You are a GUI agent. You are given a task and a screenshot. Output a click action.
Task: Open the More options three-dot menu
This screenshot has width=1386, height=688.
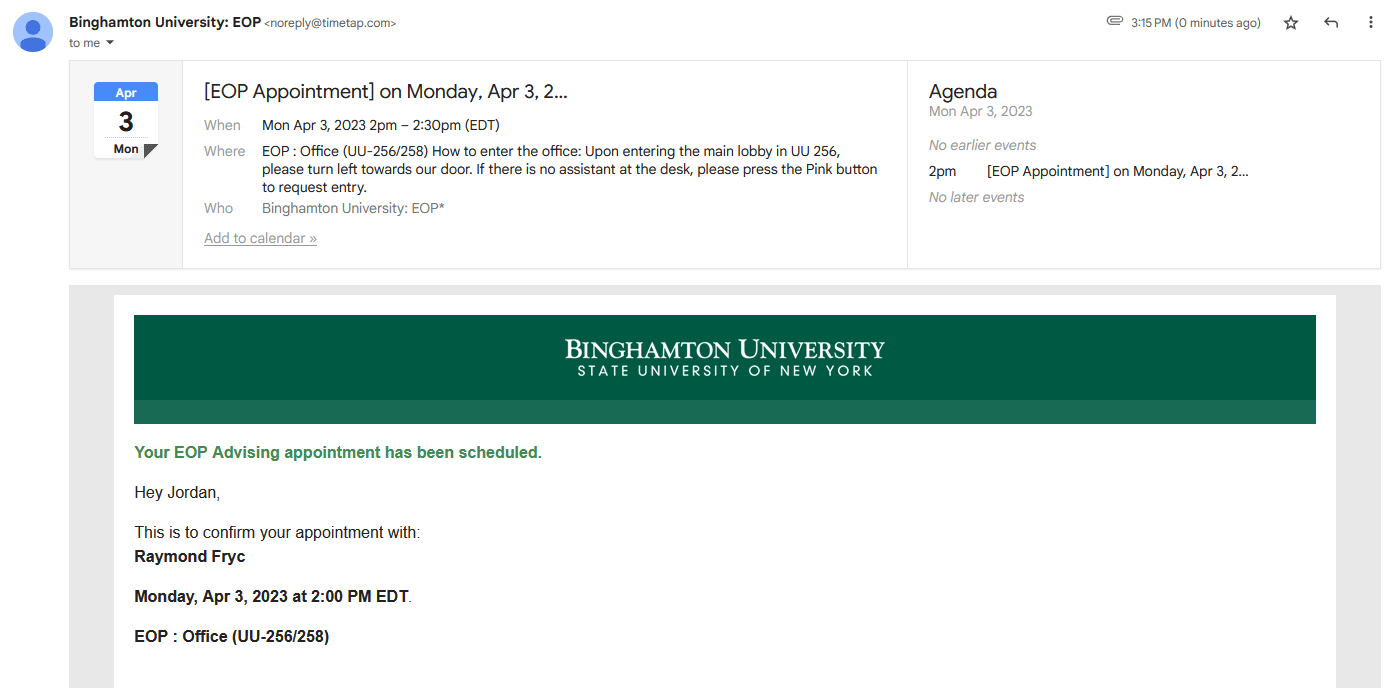(x=1370, y=23)
